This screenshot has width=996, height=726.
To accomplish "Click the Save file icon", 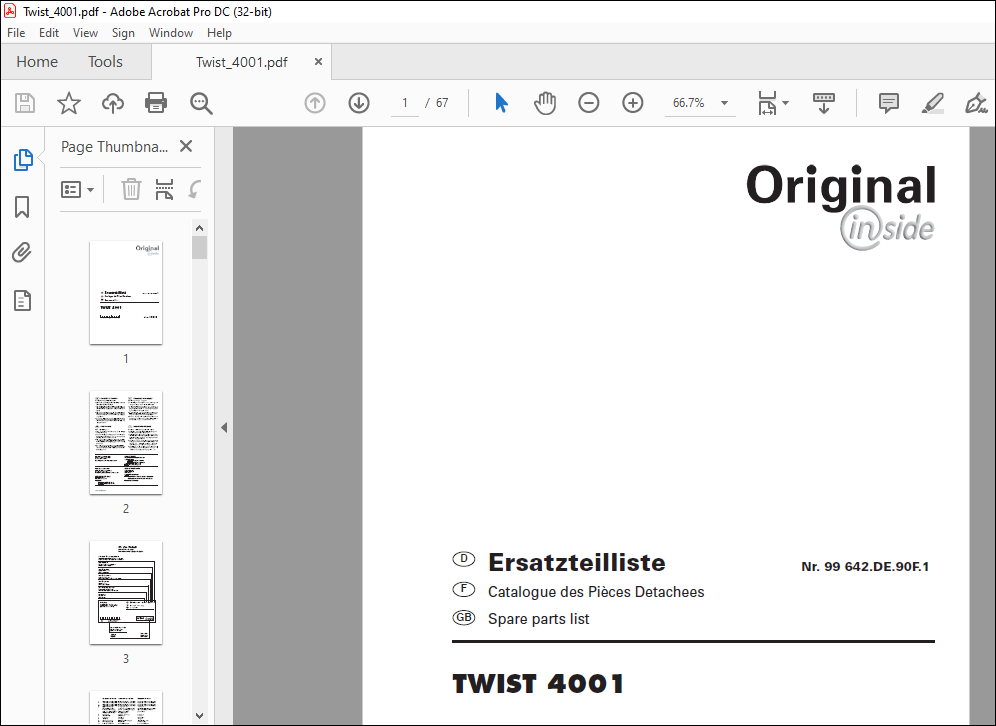I will click(25, 103).
